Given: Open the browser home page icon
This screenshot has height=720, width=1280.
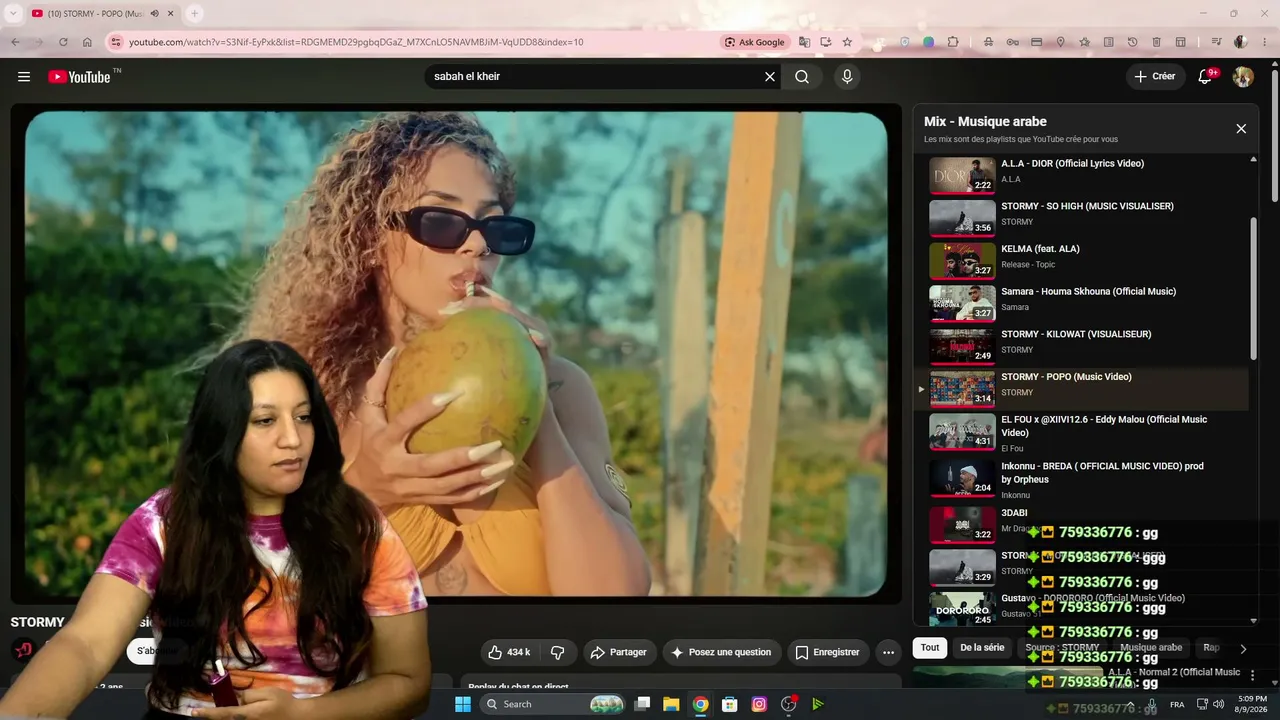Looking at the screenshot, I should pyautogui.click(x=87, y=42).
